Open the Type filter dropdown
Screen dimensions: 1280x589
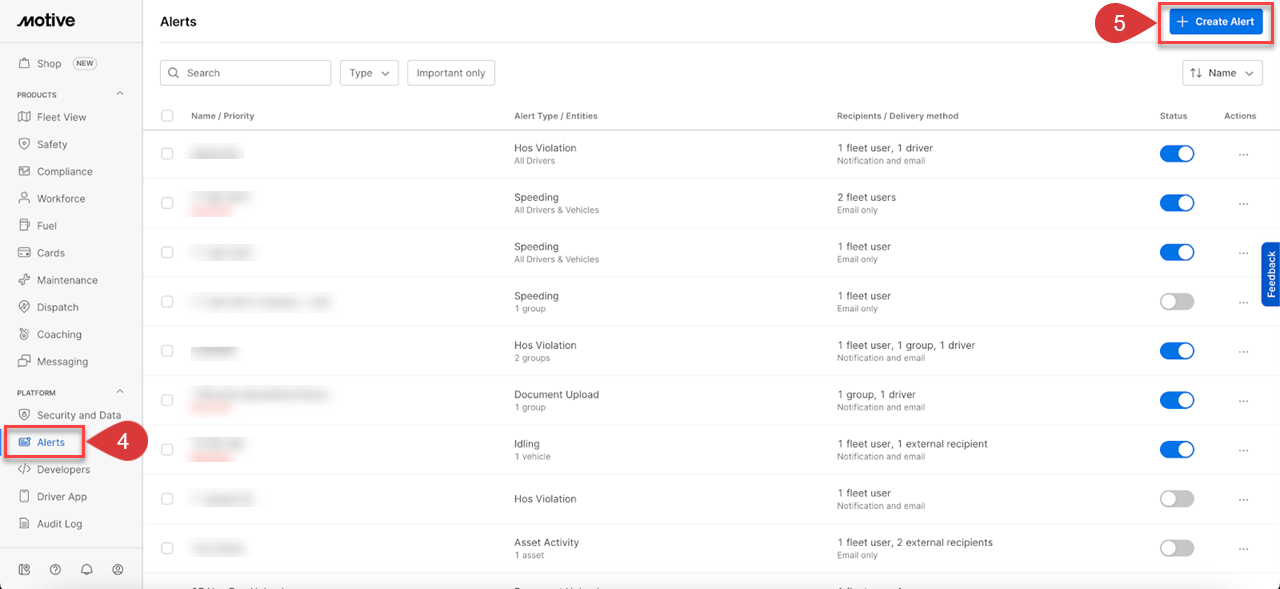[x=369, y=73]
